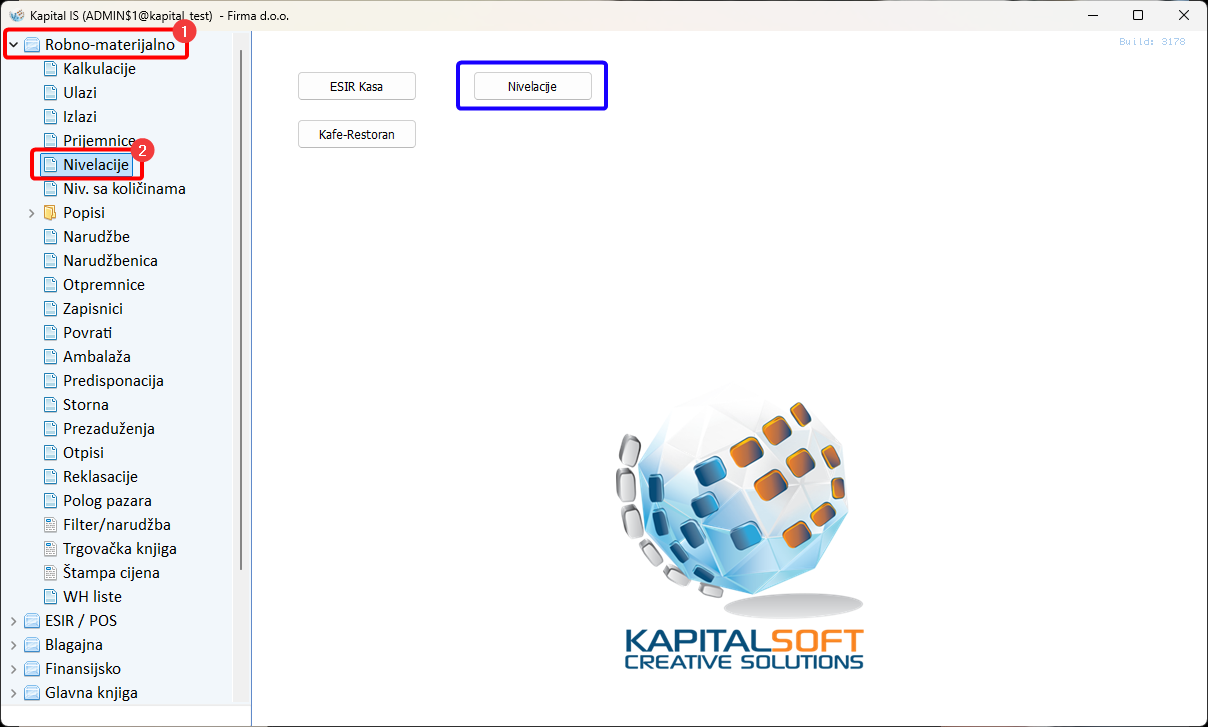Click the ESIR / POS folder icon
Viewport: 1208px width, 727px height.
point(33,621)
